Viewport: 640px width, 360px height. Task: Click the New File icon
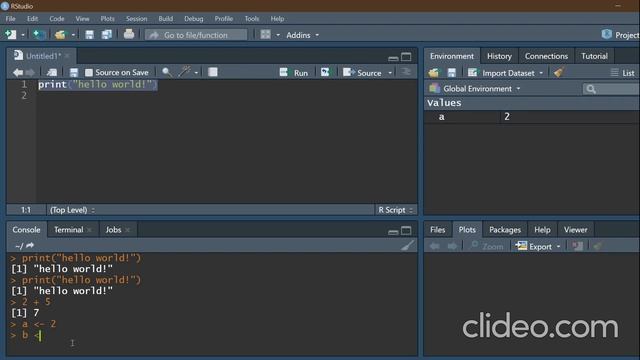point(11,35)
